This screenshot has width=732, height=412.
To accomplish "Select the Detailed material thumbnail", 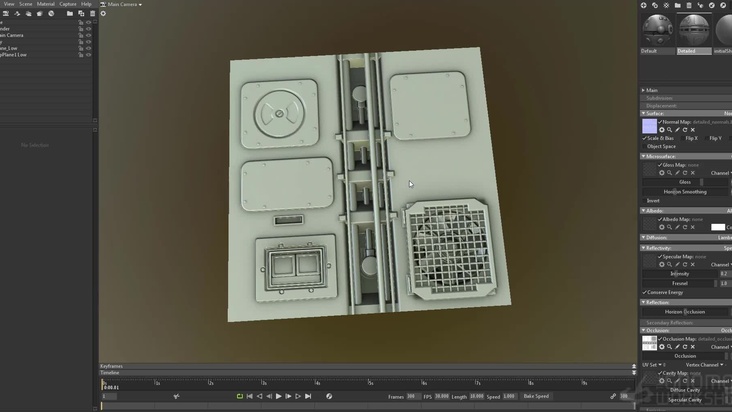I will [694, 30].
